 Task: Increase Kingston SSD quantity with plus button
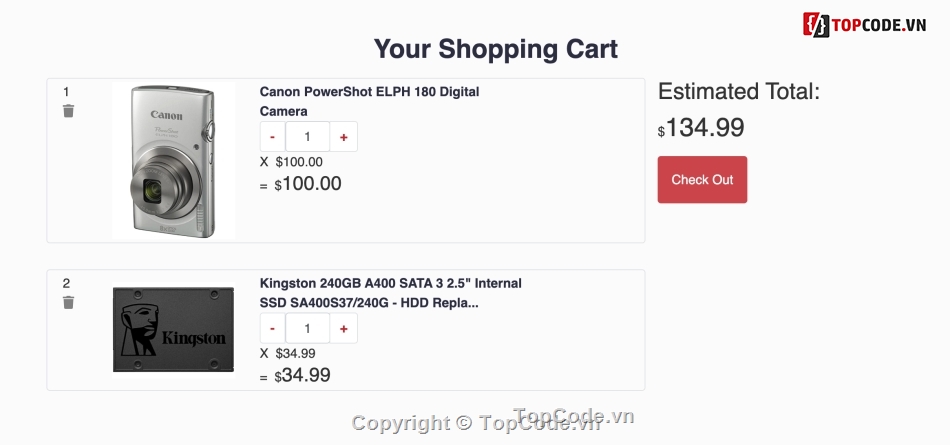pos(344,328)
